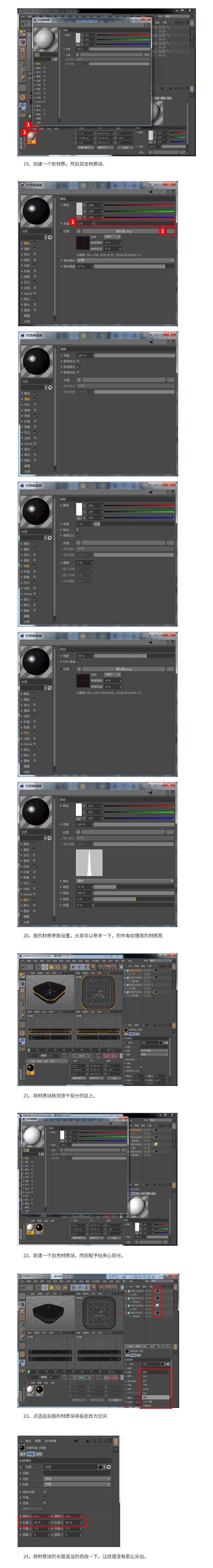
Task: Click the 平铺 V stepper arrows in the texture tag panel
Action: click(81, 1528)
